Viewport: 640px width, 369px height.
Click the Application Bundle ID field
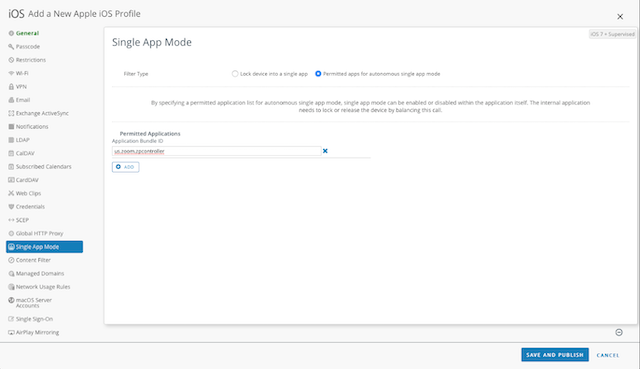click(217, 151)
